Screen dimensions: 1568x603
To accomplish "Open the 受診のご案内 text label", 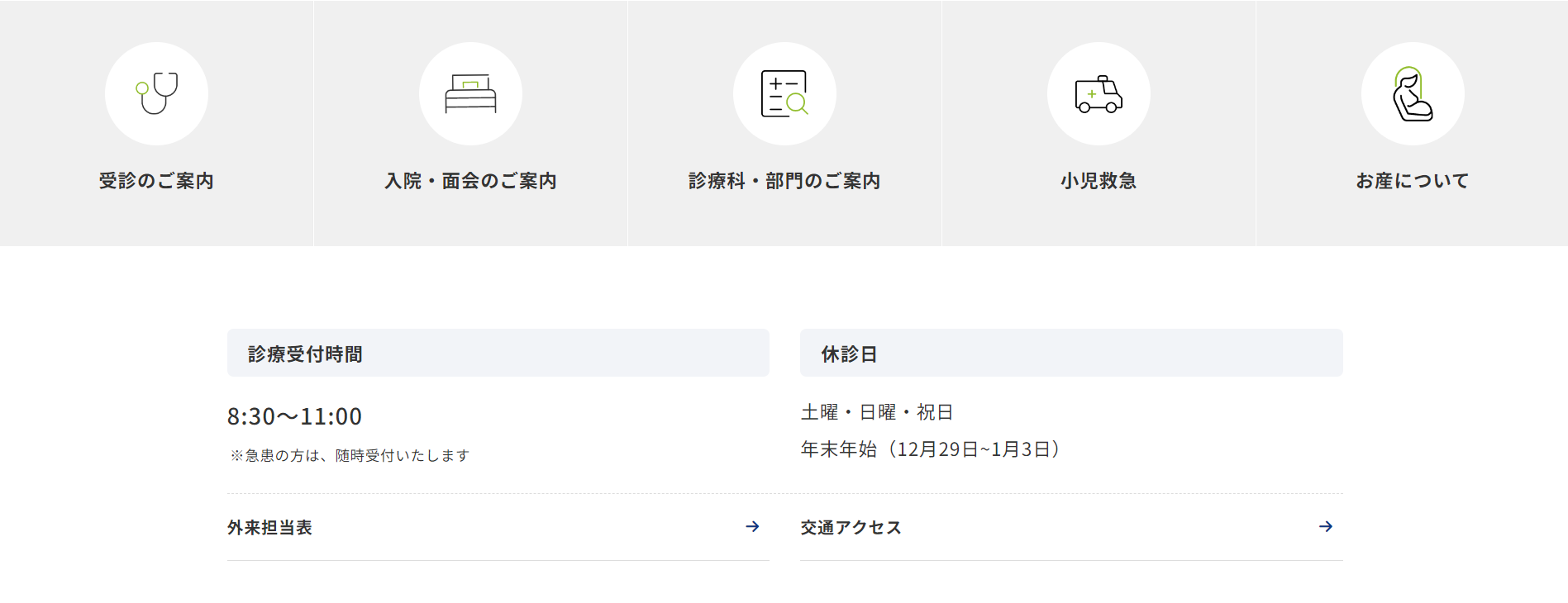I will coord(156,181).
